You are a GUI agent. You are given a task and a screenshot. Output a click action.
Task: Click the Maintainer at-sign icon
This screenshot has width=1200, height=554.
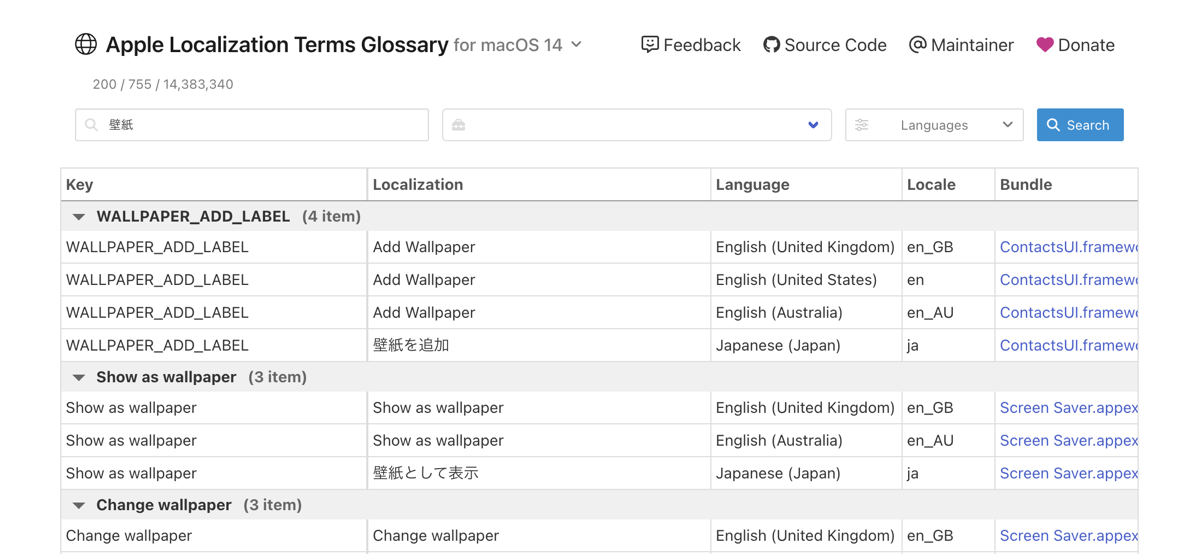(x=917, y=44)
